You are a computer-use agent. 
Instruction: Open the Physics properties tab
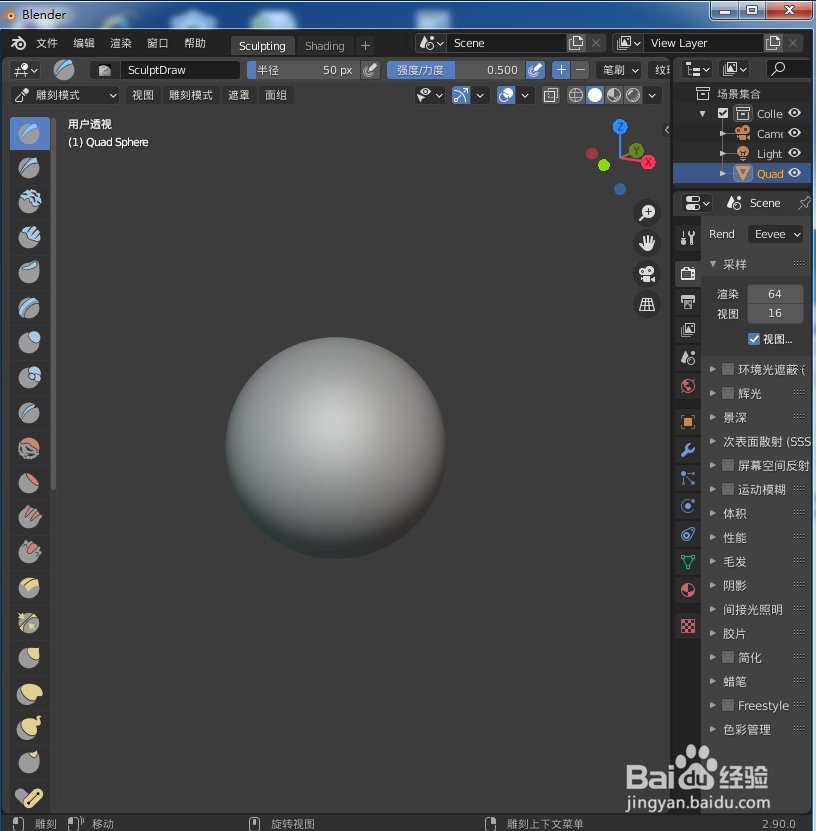coord(687,506)
